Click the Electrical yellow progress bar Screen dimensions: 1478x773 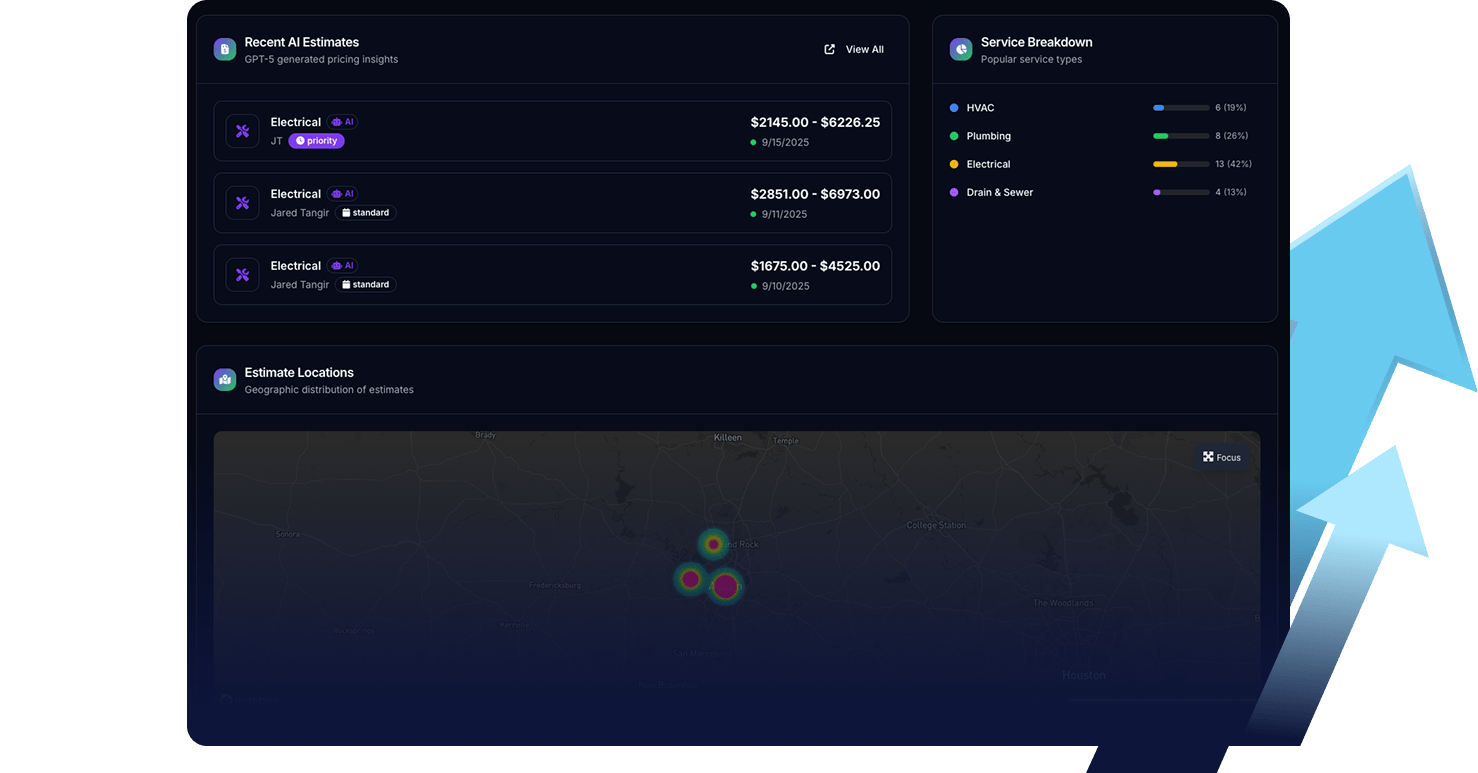1180,164
